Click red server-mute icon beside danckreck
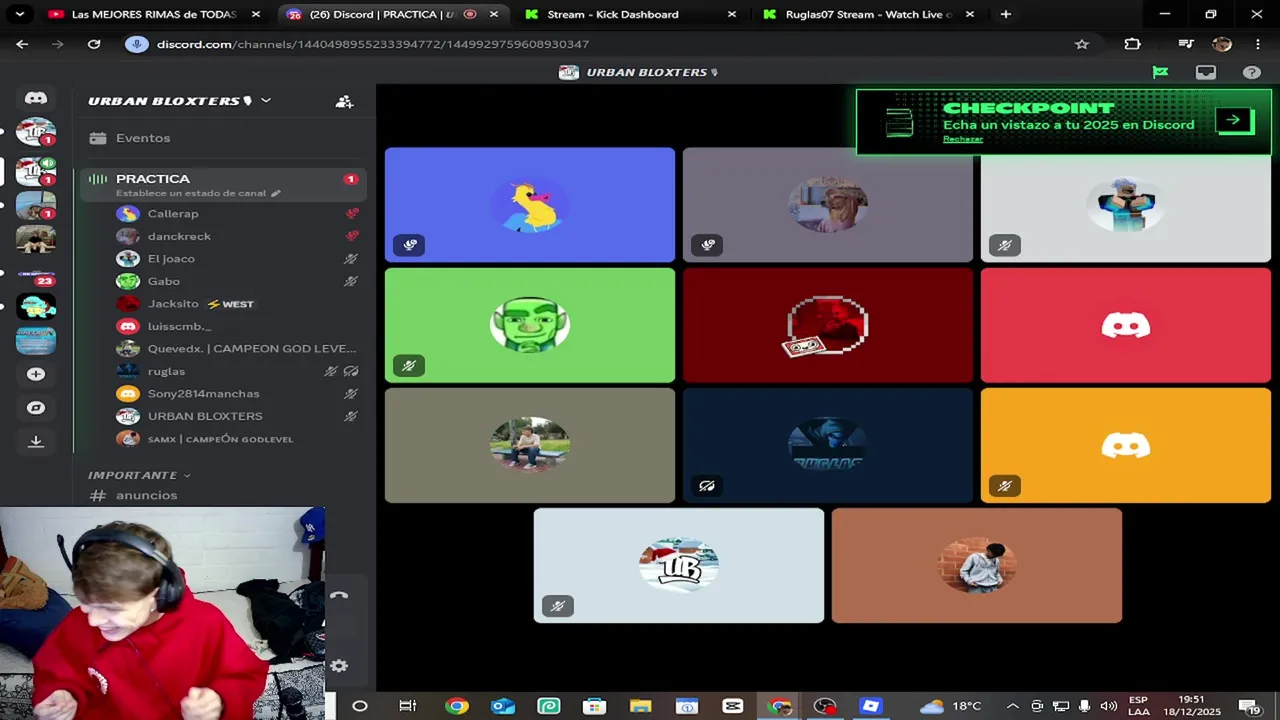The height and width of the screenshot is (720, 1280). pos(352,236)
